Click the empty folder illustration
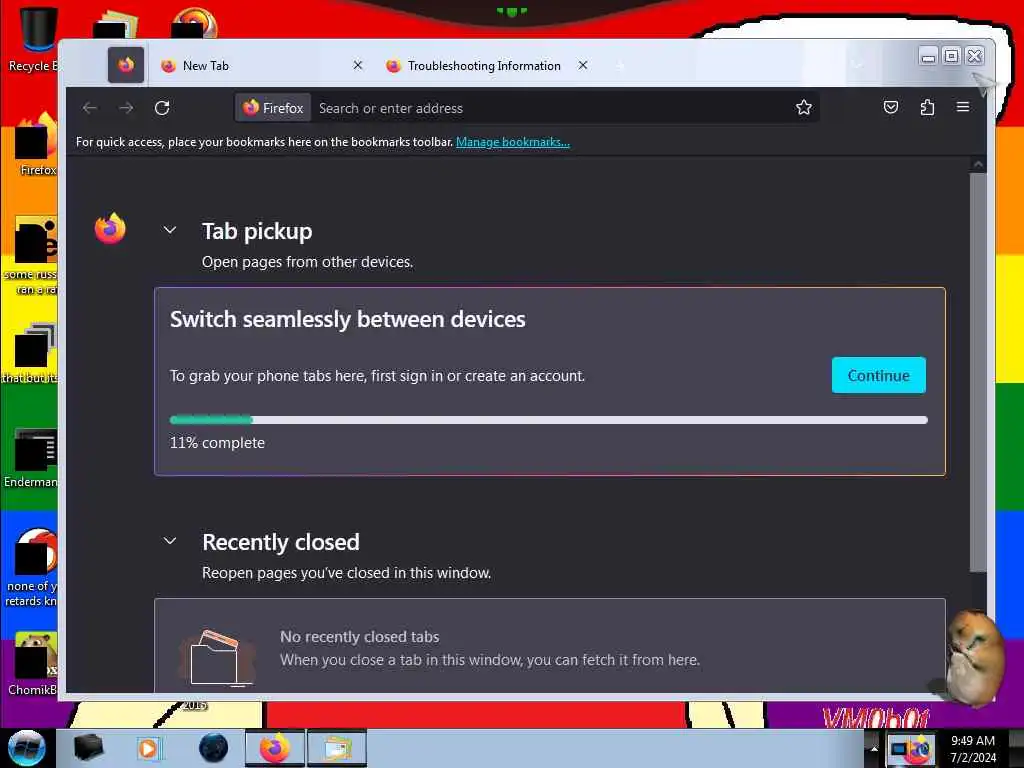The width and height of the screenshot is (1024, 768). click(217, 658)
